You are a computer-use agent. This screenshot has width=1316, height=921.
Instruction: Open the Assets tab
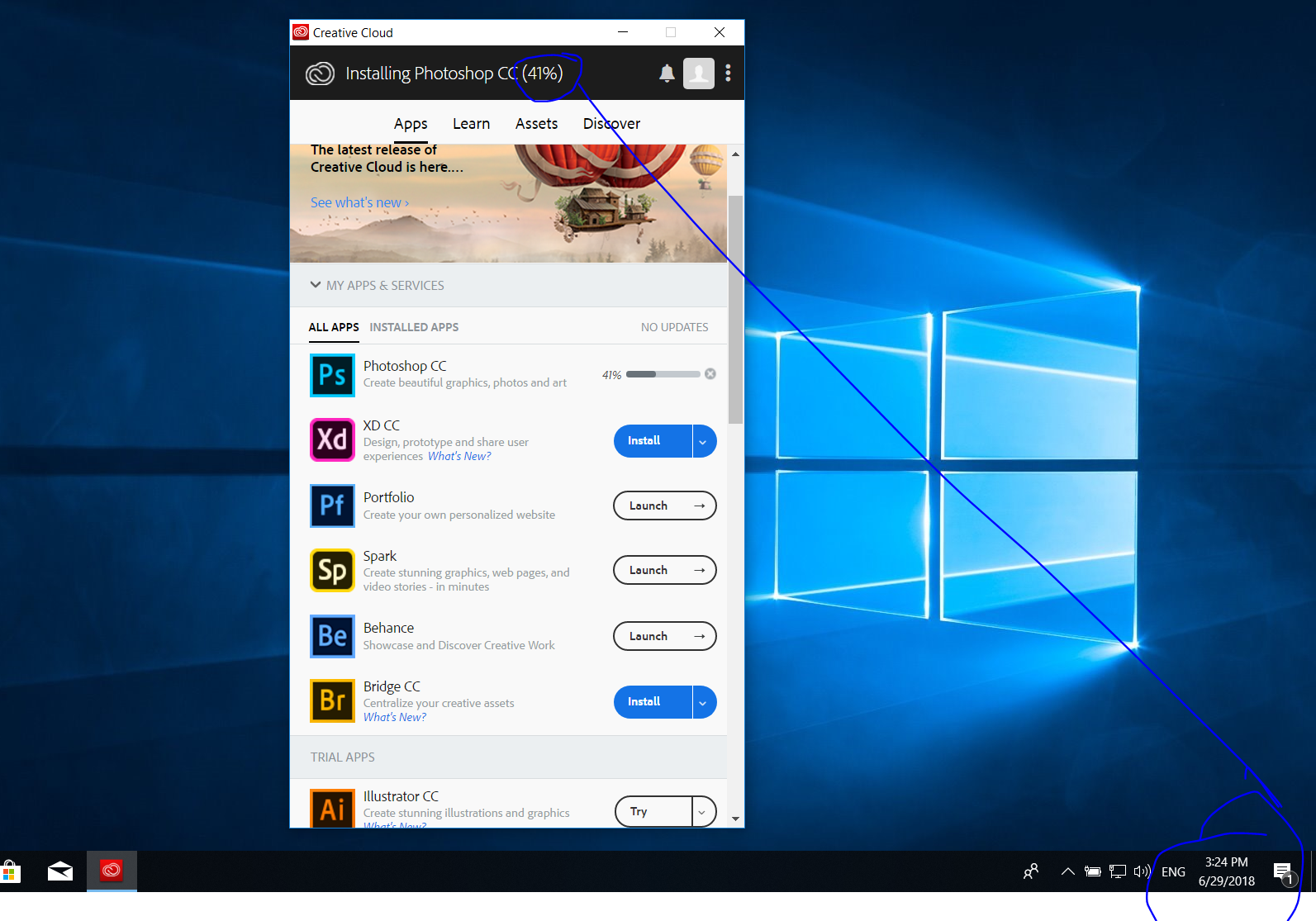tap(536, 124)
